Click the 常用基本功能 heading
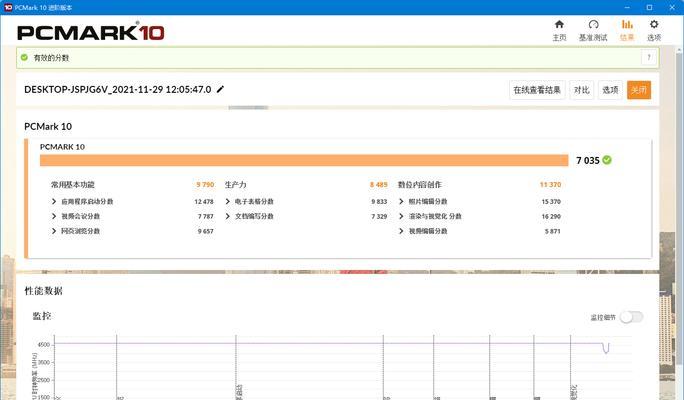Viewport: 684px width, 400px height. click(73, 185)
